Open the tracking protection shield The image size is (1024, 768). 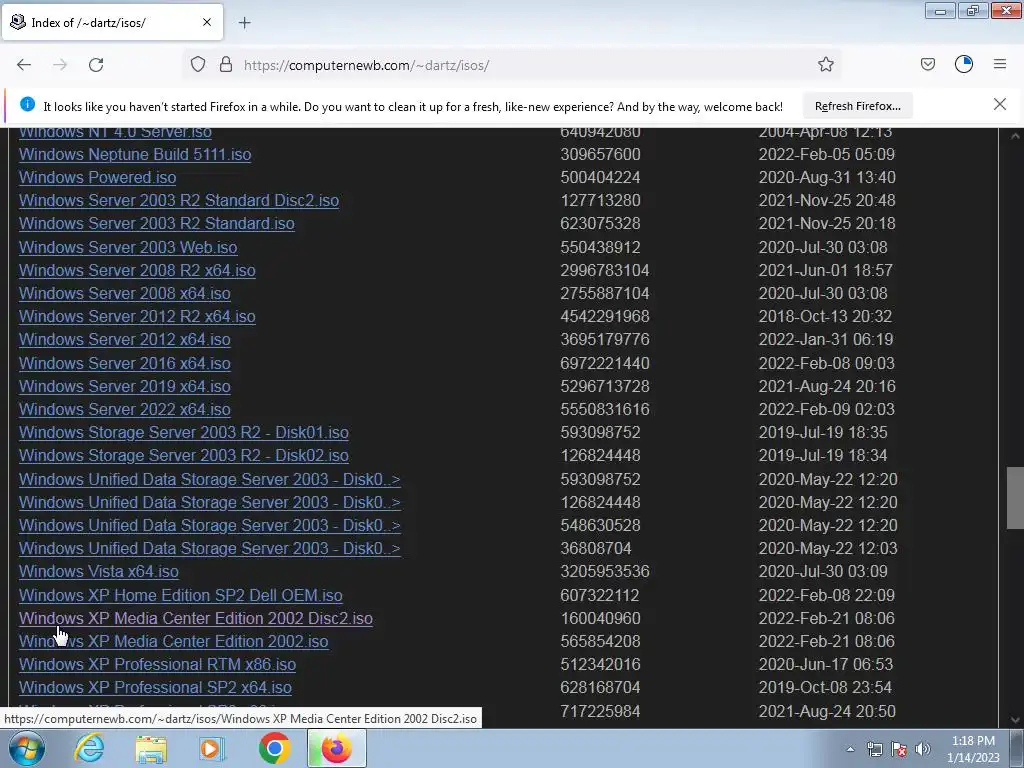[198, 65]
